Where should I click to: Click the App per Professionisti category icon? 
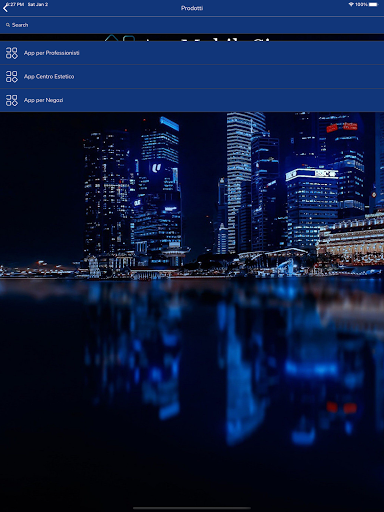pyautogui.click(x=12, y=53)
